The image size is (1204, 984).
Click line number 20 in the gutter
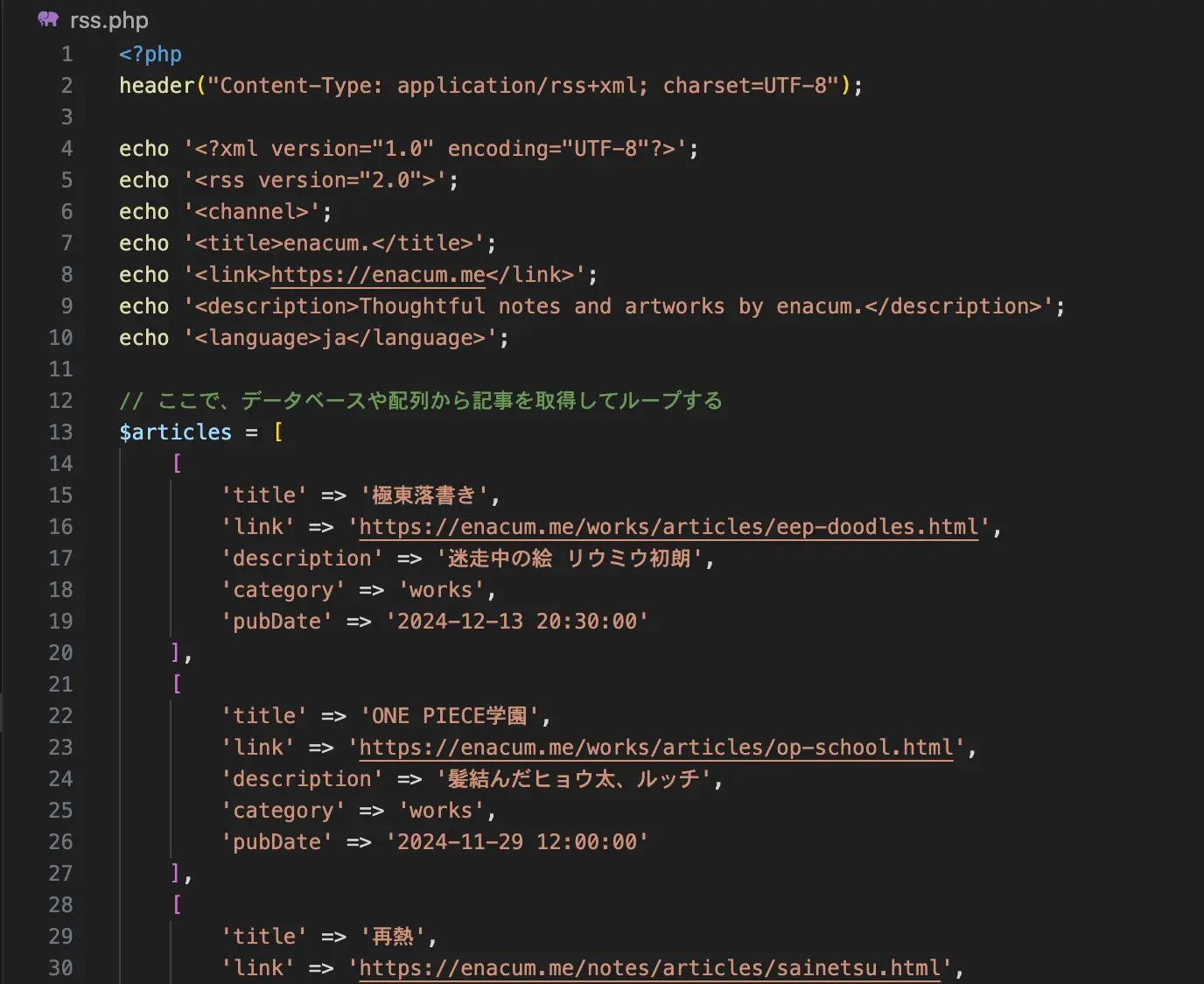(60, 653)
